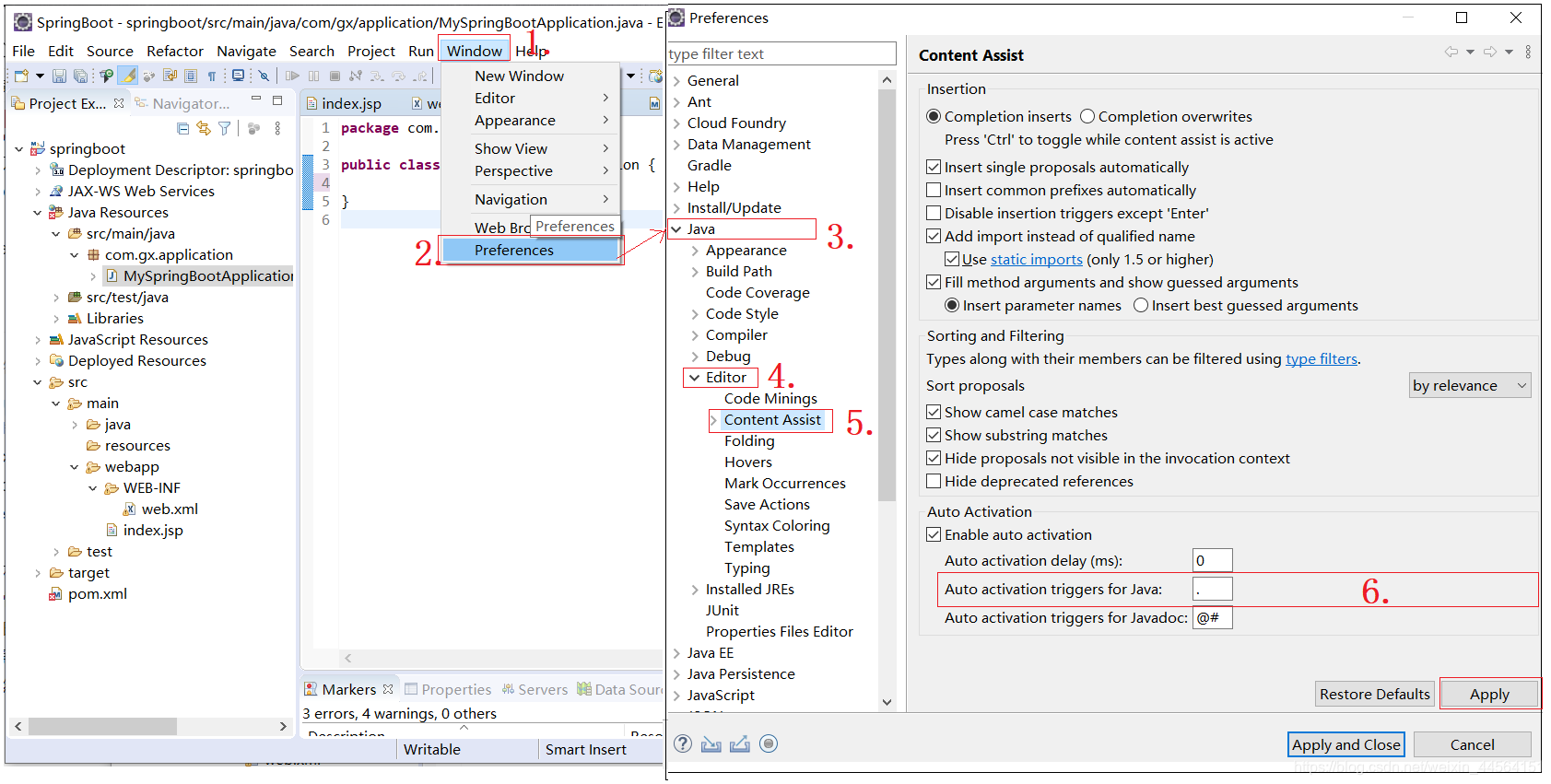Expand the Content Assist tree node

pyautogui.click(x=713, y=420)
